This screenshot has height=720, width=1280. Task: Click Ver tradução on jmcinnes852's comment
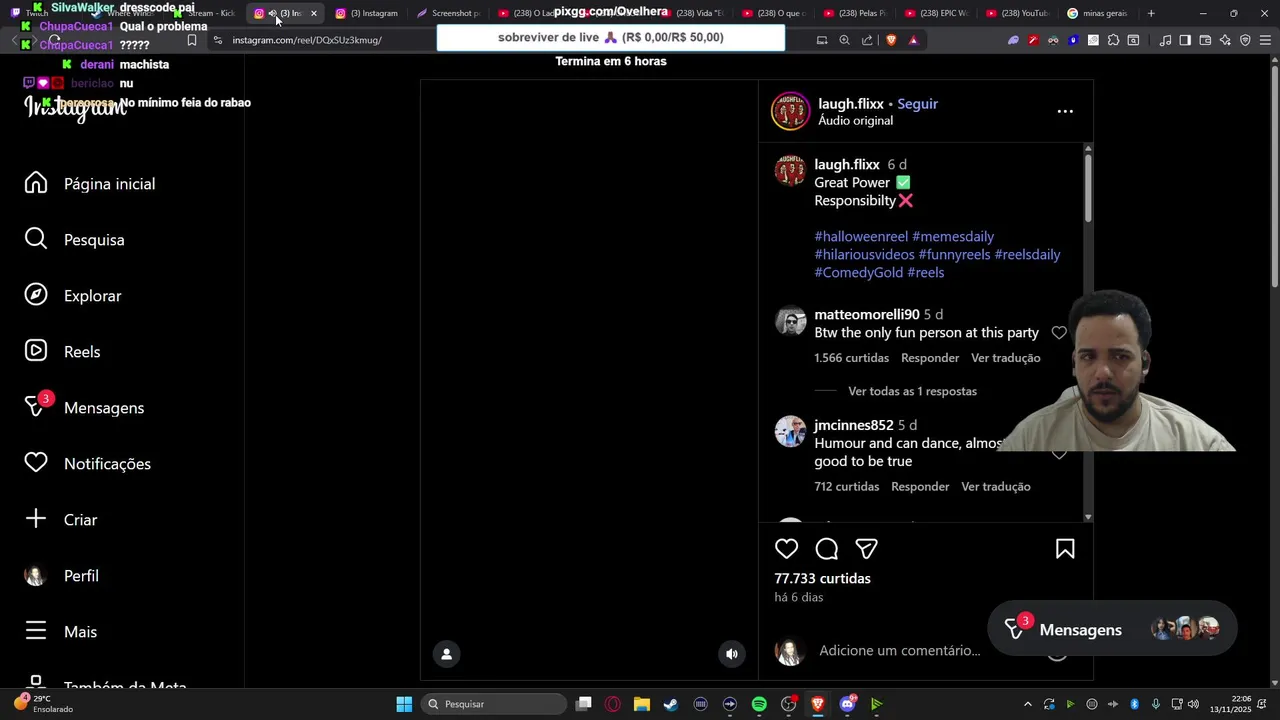[995, 487]
